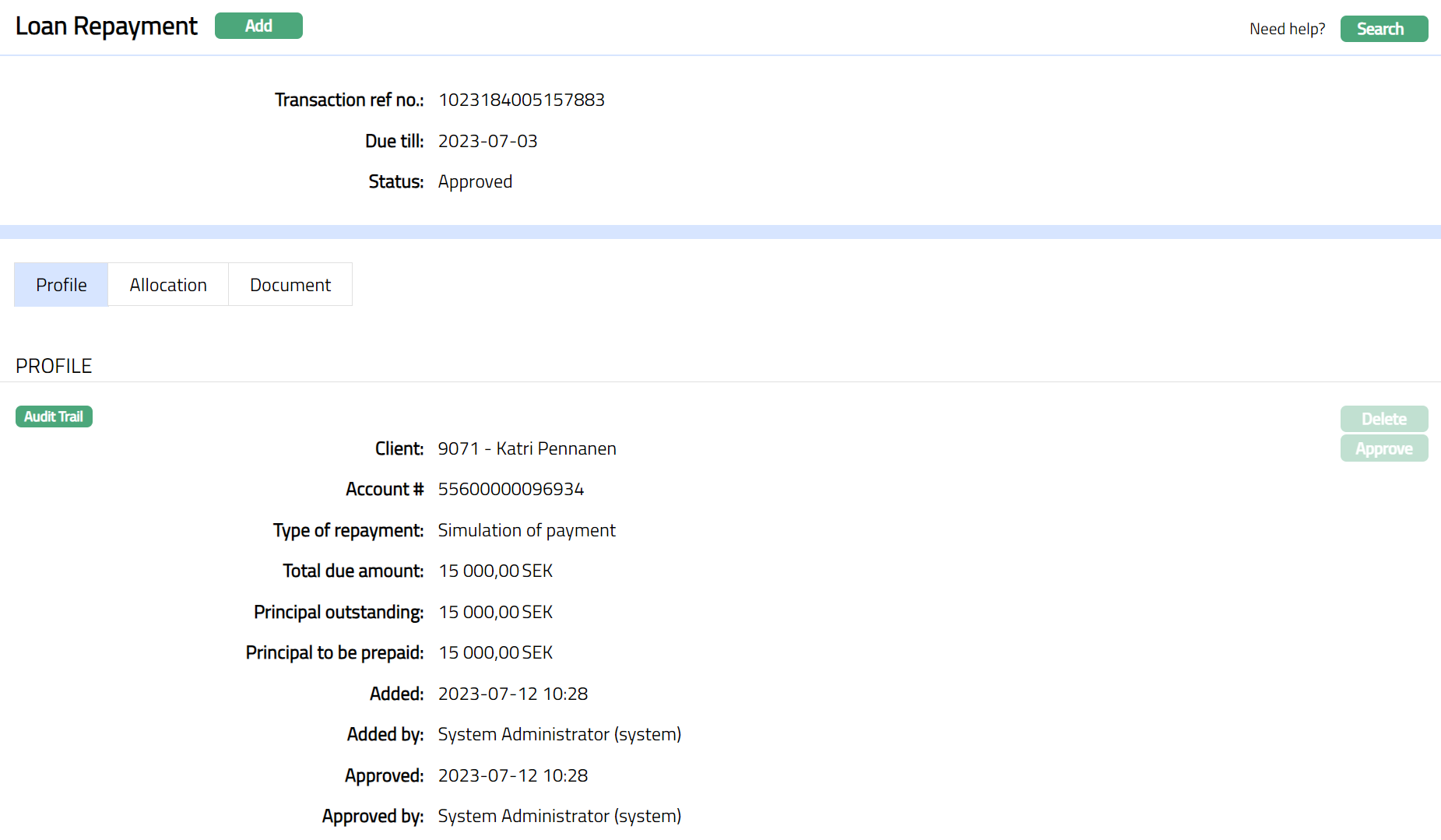
Task: Click account number 55600000096934
Action: pyautogui.click(x=511, y=489)
